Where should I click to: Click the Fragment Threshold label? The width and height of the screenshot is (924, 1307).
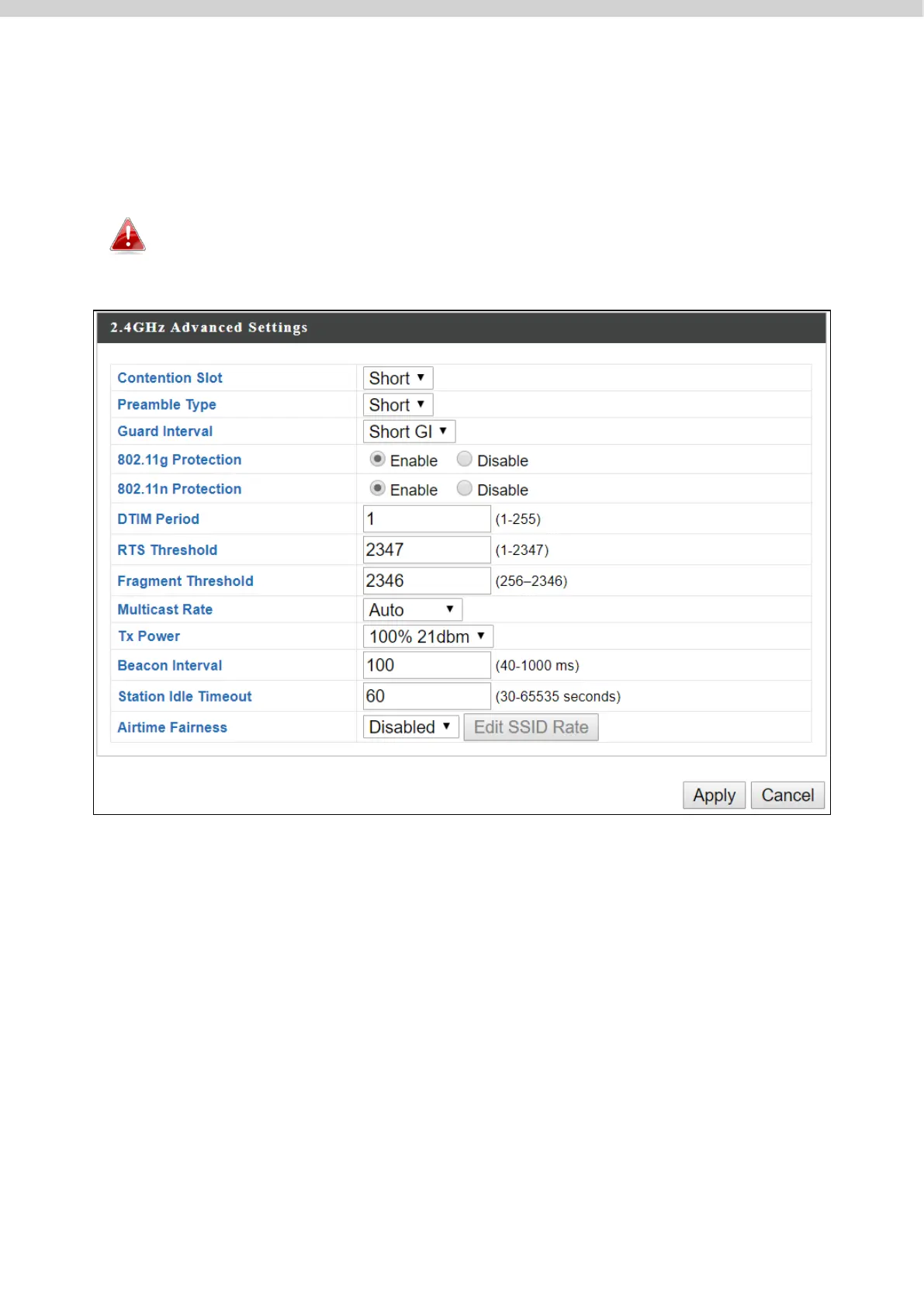coord(185,581)
